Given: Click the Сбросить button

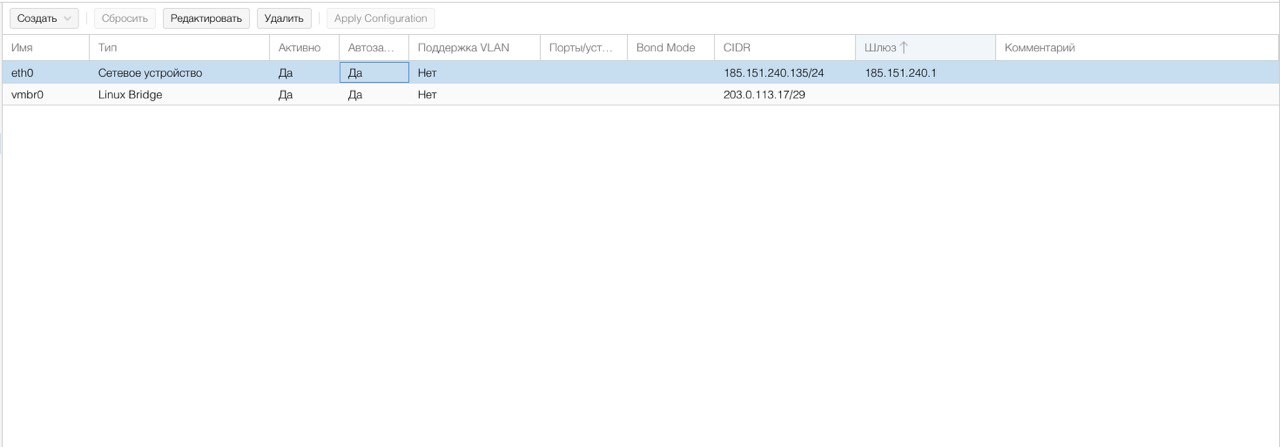Looking at the screenshot, I should click(x=125, y=18).
